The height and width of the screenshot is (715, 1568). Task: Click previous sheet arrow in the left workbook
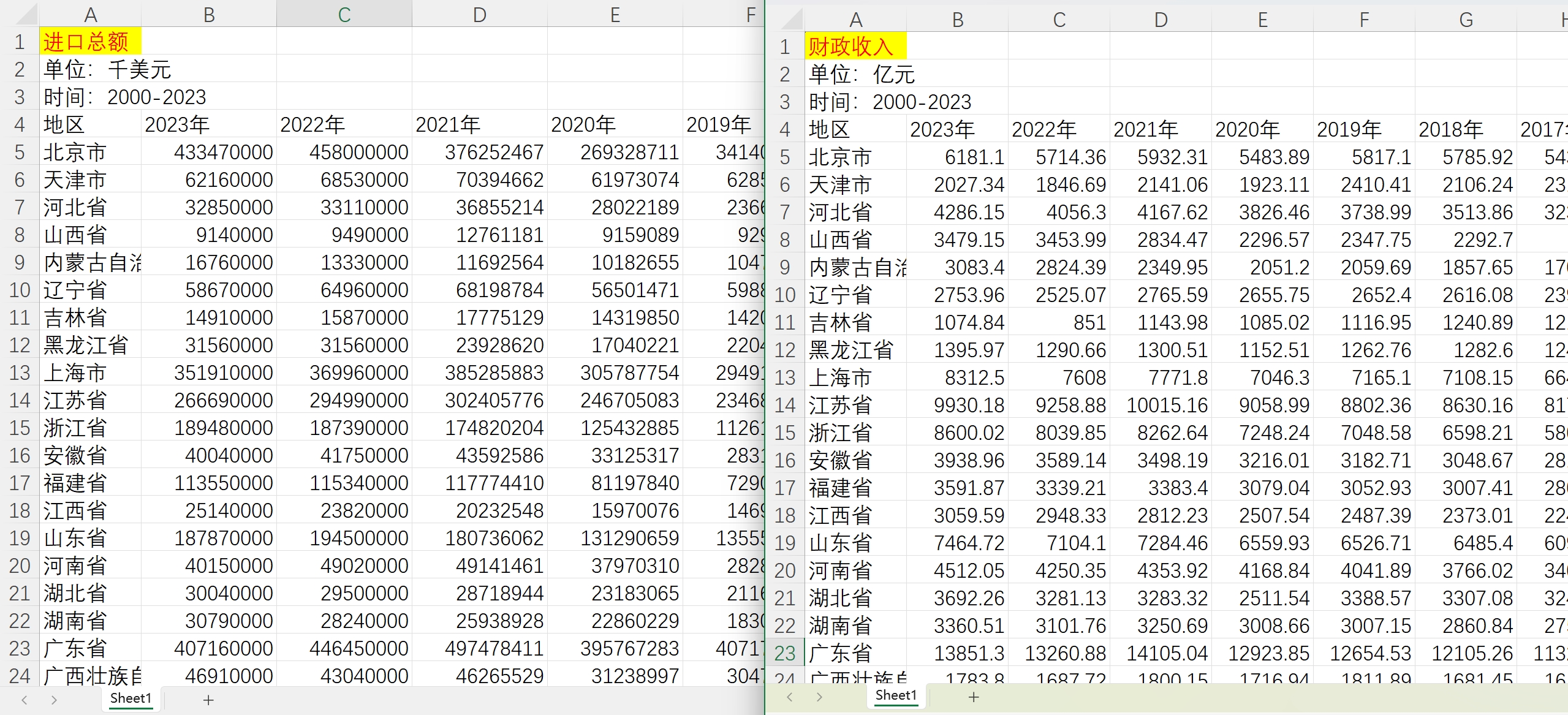pyautogui.click(x=25, y=700)
